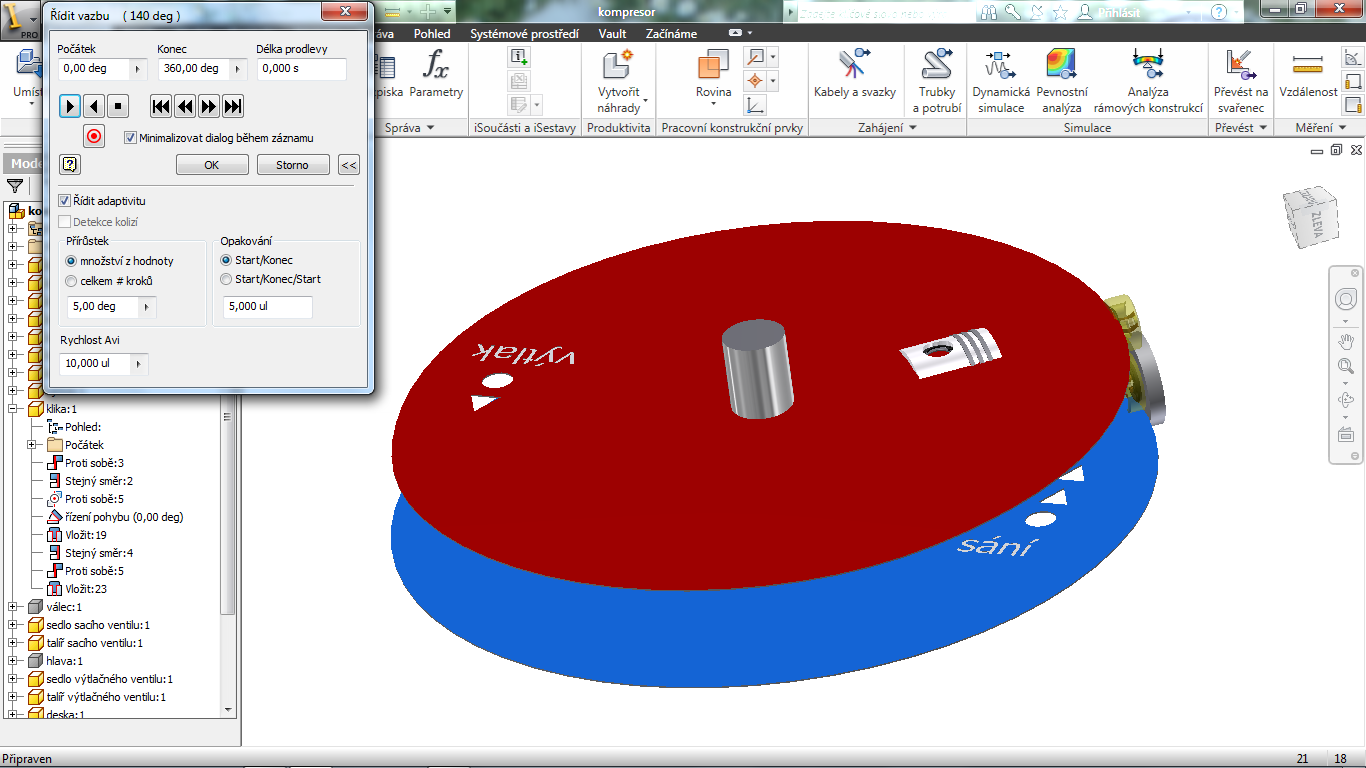This screenshot has width=1366, height=768.
Task: Open the Parametry fx tool
Action: tap(437, 74)
